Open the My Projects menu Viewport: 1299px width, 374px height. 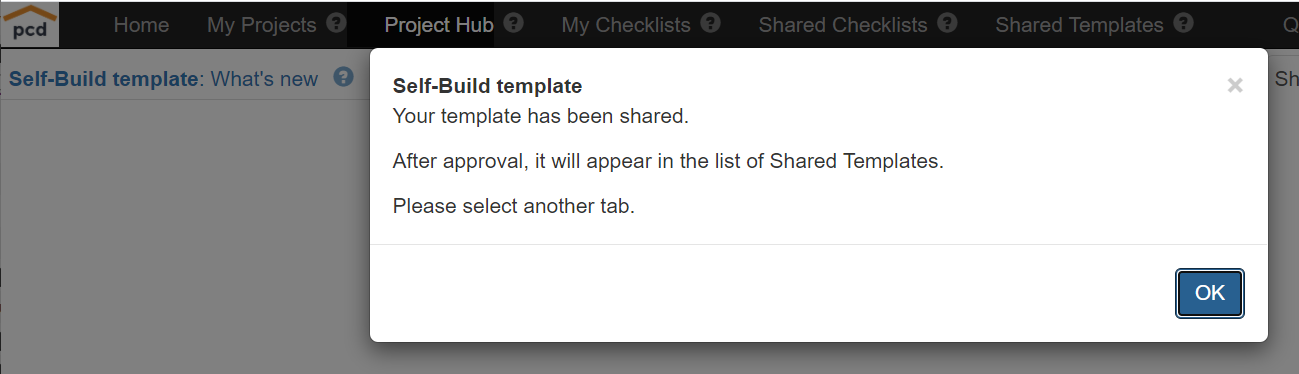coord(261,25)
